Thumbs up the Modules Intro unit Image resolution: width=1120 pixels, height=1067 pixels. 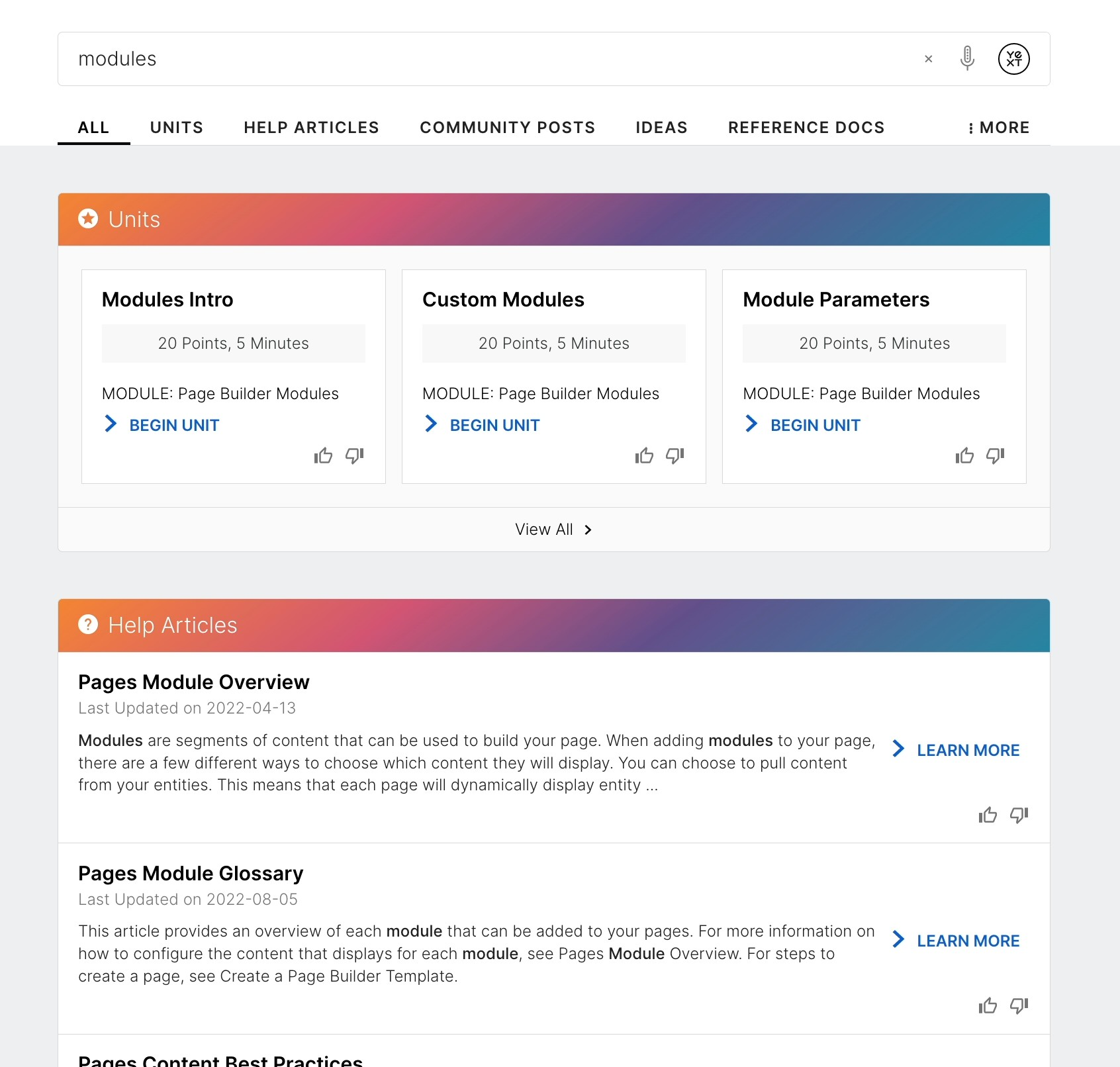point(323,455)
